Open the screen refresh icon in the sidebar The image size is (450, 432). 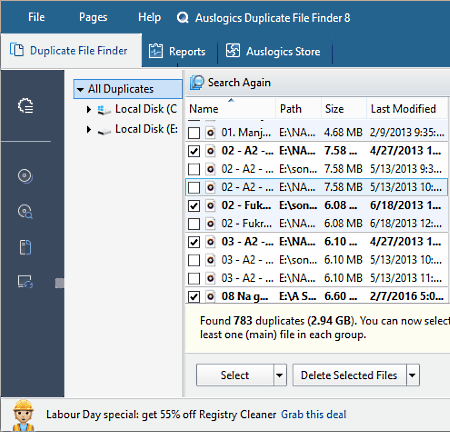click(x=25, y=282)
